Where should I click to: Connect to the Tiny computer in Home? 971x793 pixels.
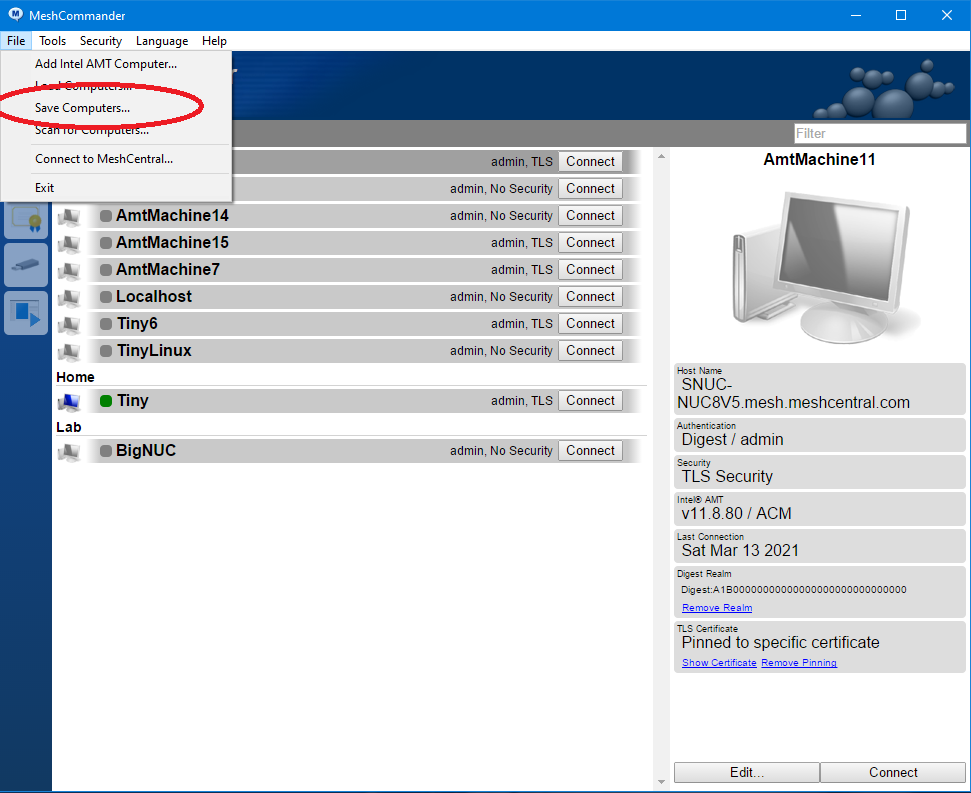click(x=590, y=401)
